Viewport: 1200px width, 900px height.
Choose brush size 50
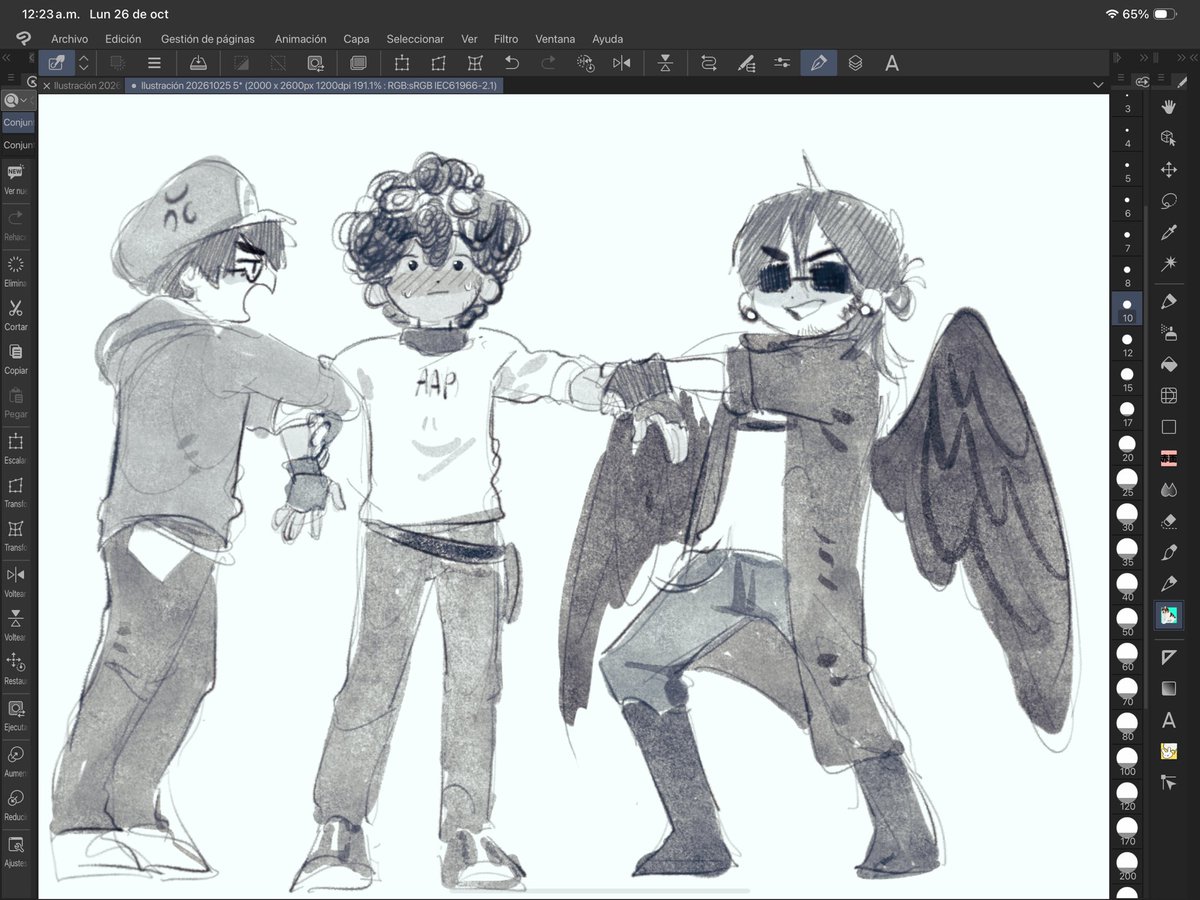click(x=1127, y=624)
